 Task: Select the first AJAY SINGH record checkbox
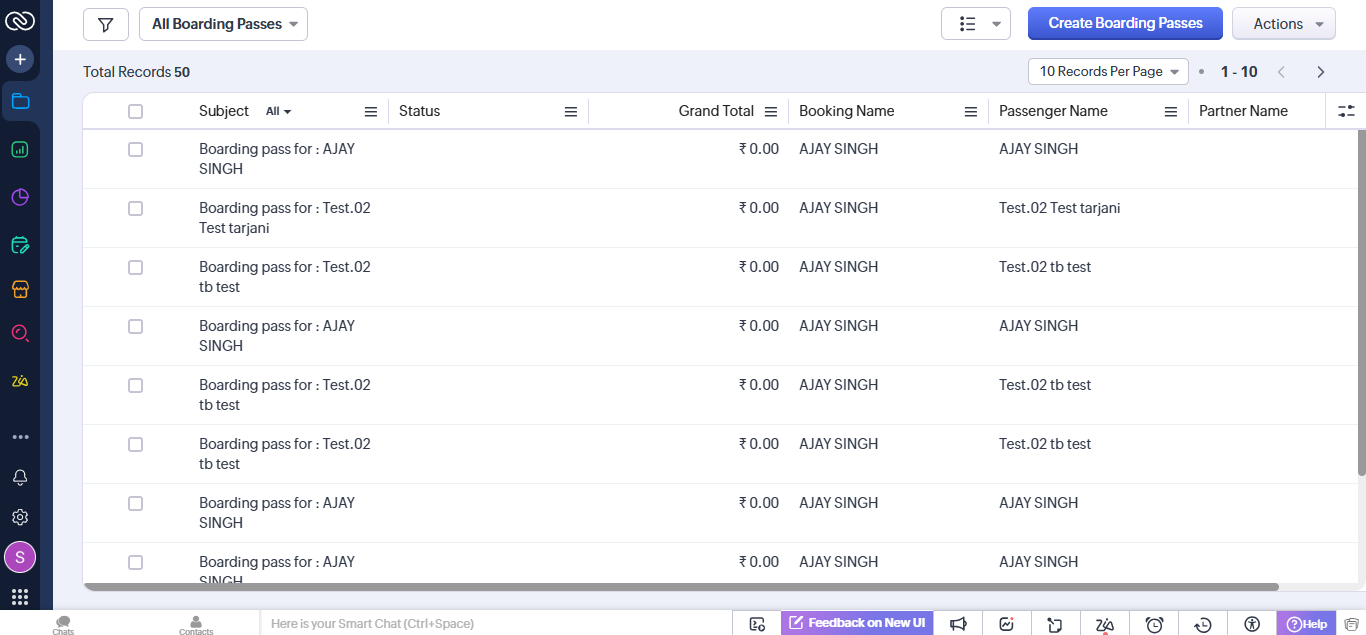(x=135, y=149)
